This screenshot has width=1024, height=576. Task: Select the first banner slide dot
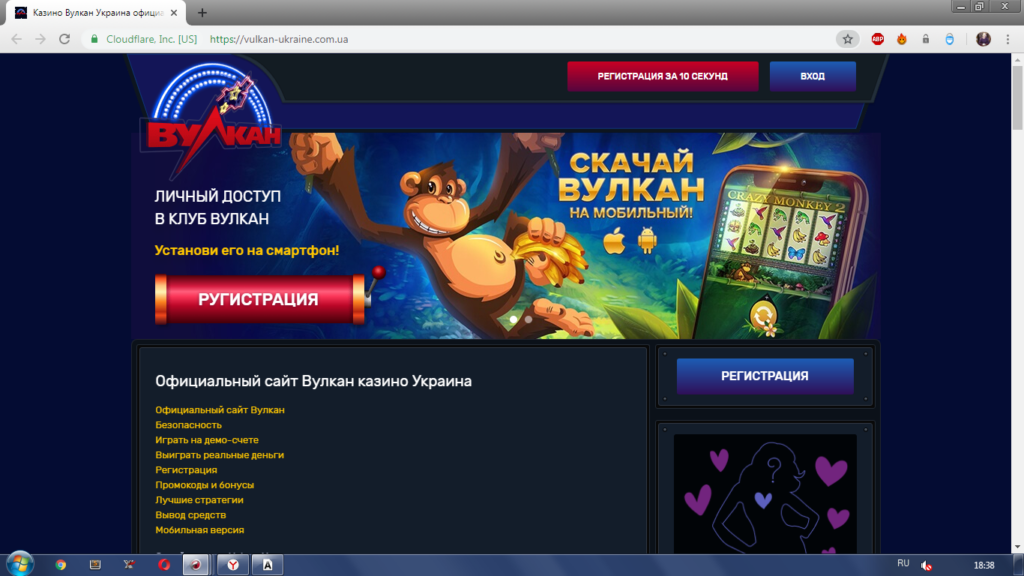click(513, 319)
